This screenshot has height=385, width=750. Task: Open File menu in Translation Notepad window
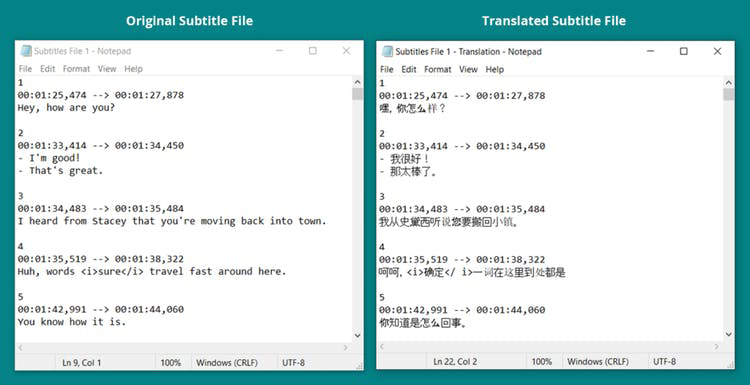[x=386, y=69]
